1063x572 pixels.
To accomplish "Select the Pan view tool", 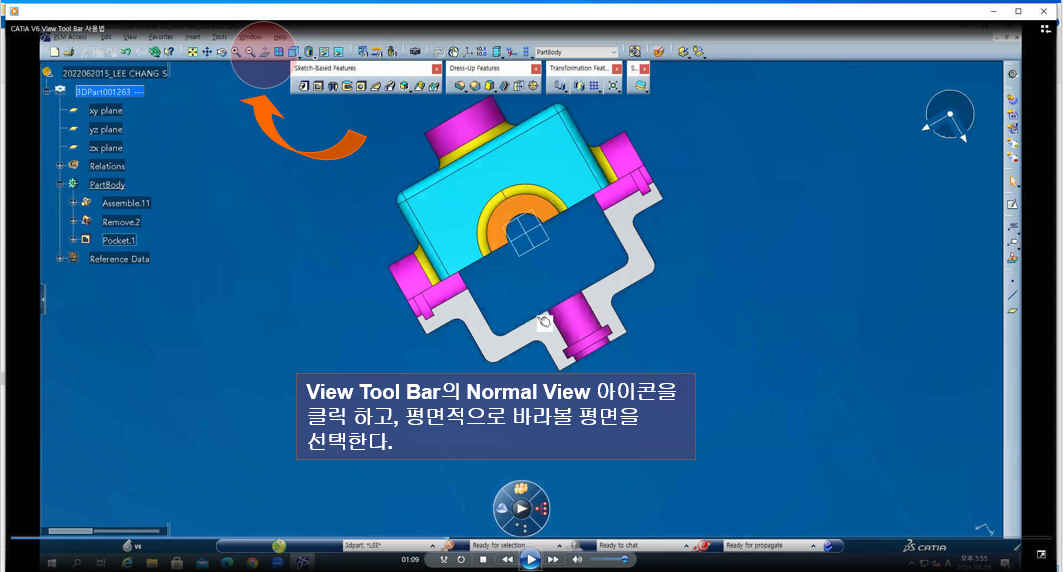I will [x=207, y=52].
